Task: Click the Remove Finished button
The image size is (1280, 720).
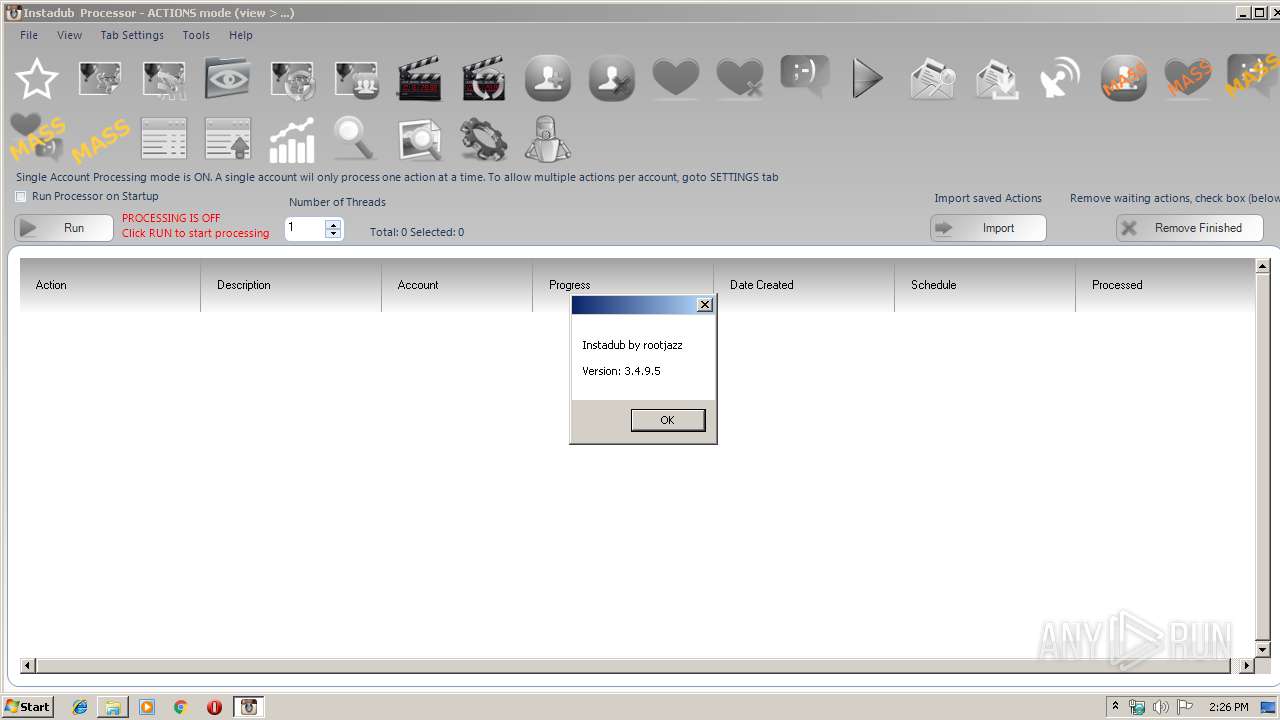Action: tap(1189, 228)
